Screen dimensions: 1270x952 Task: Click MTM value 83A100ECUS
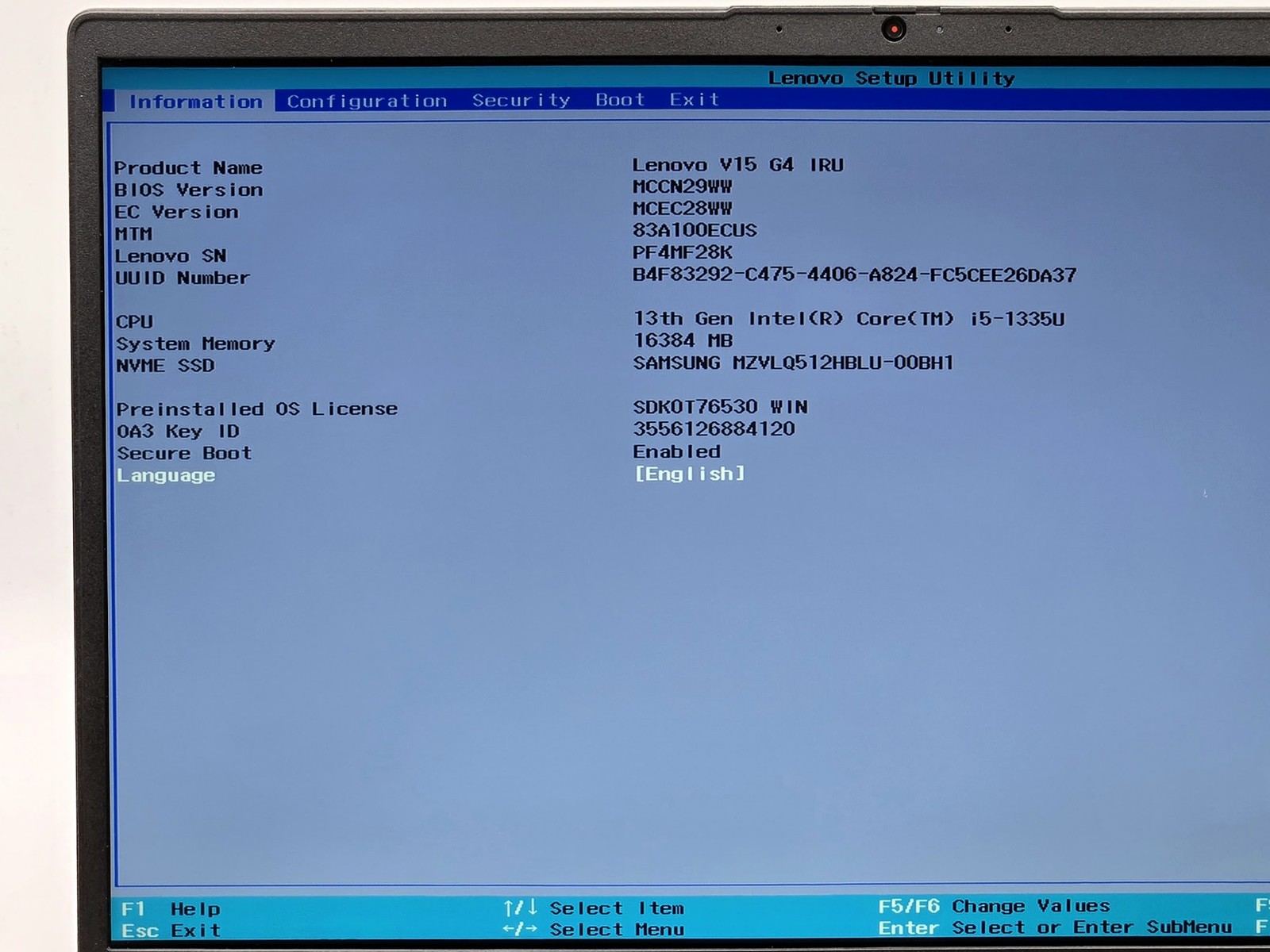coord(695,230)
